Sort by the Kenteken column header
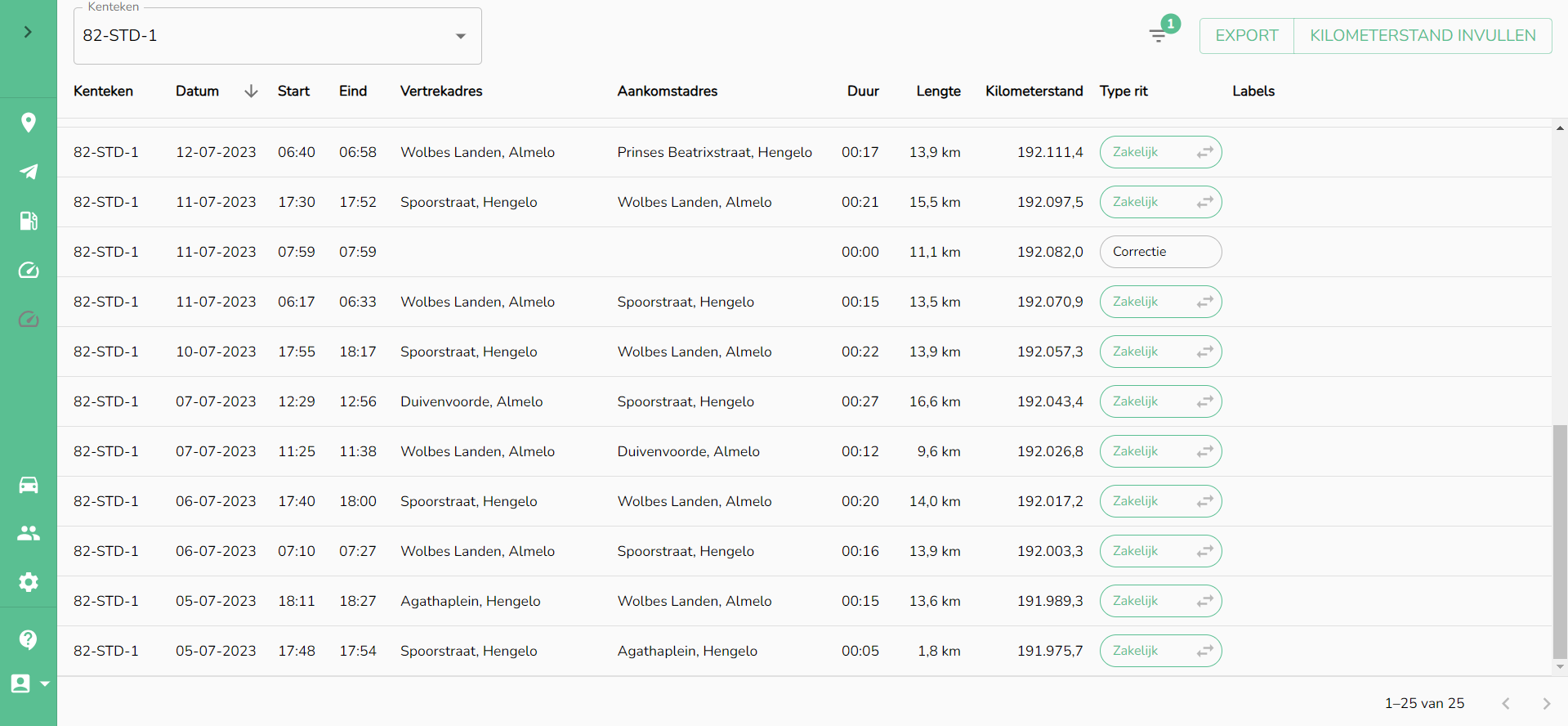1568x726 pixels. point(103,91)
